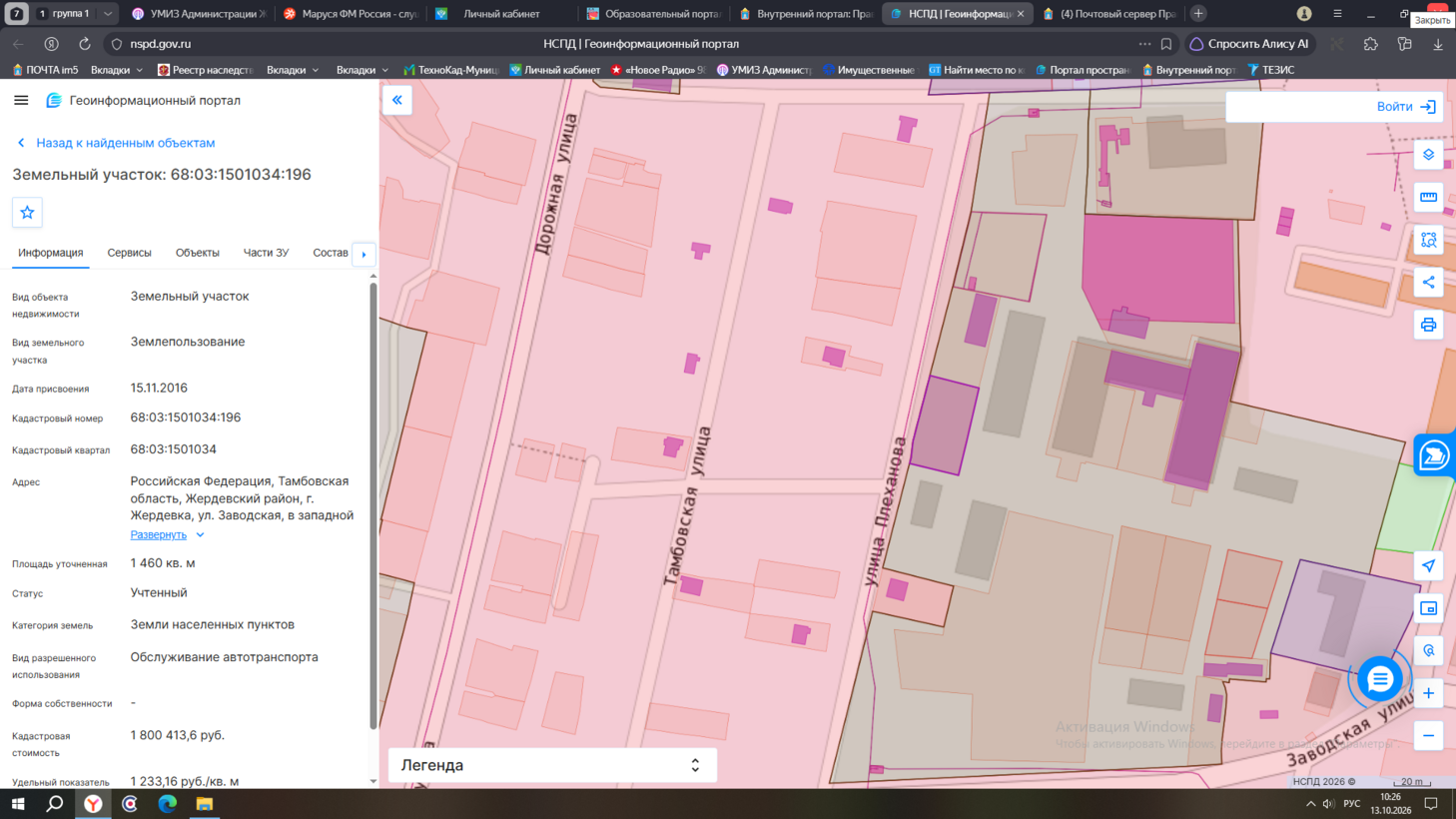Open the first Вкладки bookmarks folder
Screen dimensions: 1456x819
(117, 70)
